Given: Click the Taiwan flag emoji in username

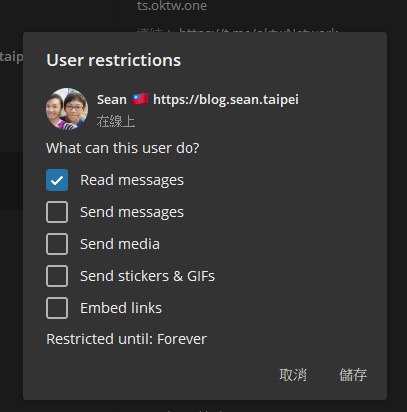Looking at the screenshot, I should coord(140,99).
